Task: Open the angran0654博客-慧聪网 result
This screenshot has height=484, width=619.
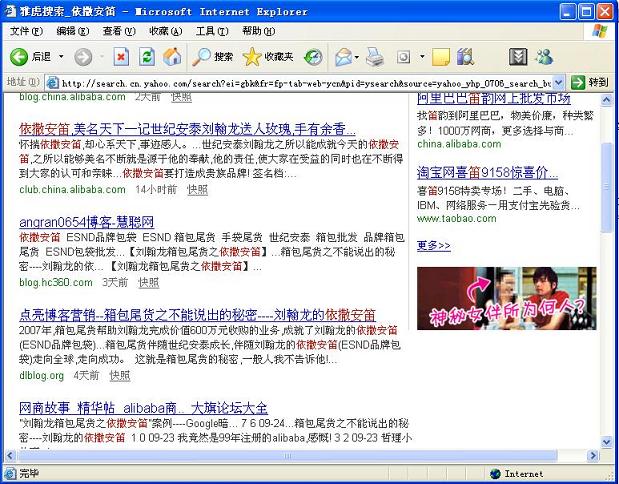Action: point(86,222)
